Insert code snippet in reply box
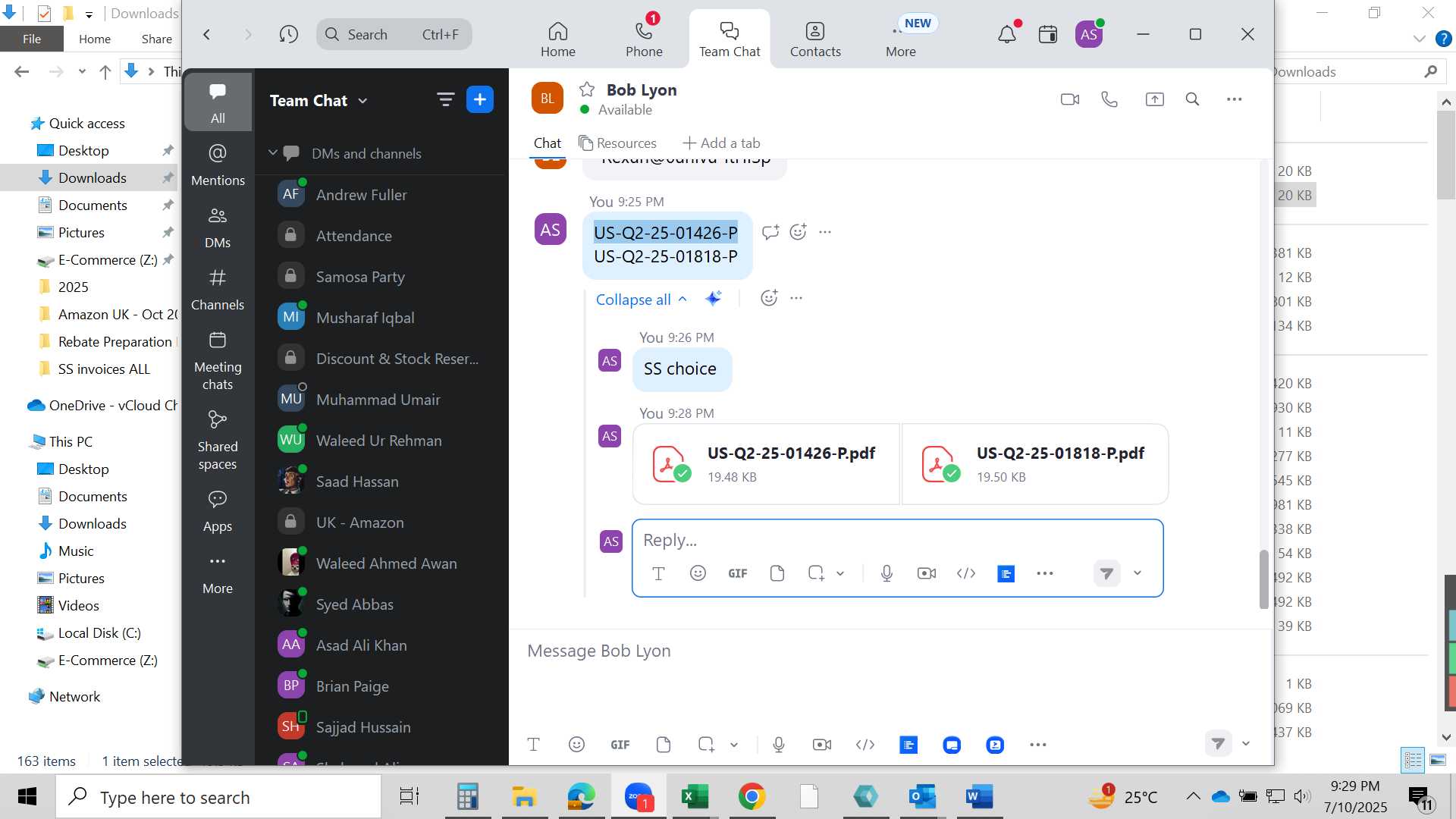The width and height of the screenshot is (1456, 819). [966, 573]
